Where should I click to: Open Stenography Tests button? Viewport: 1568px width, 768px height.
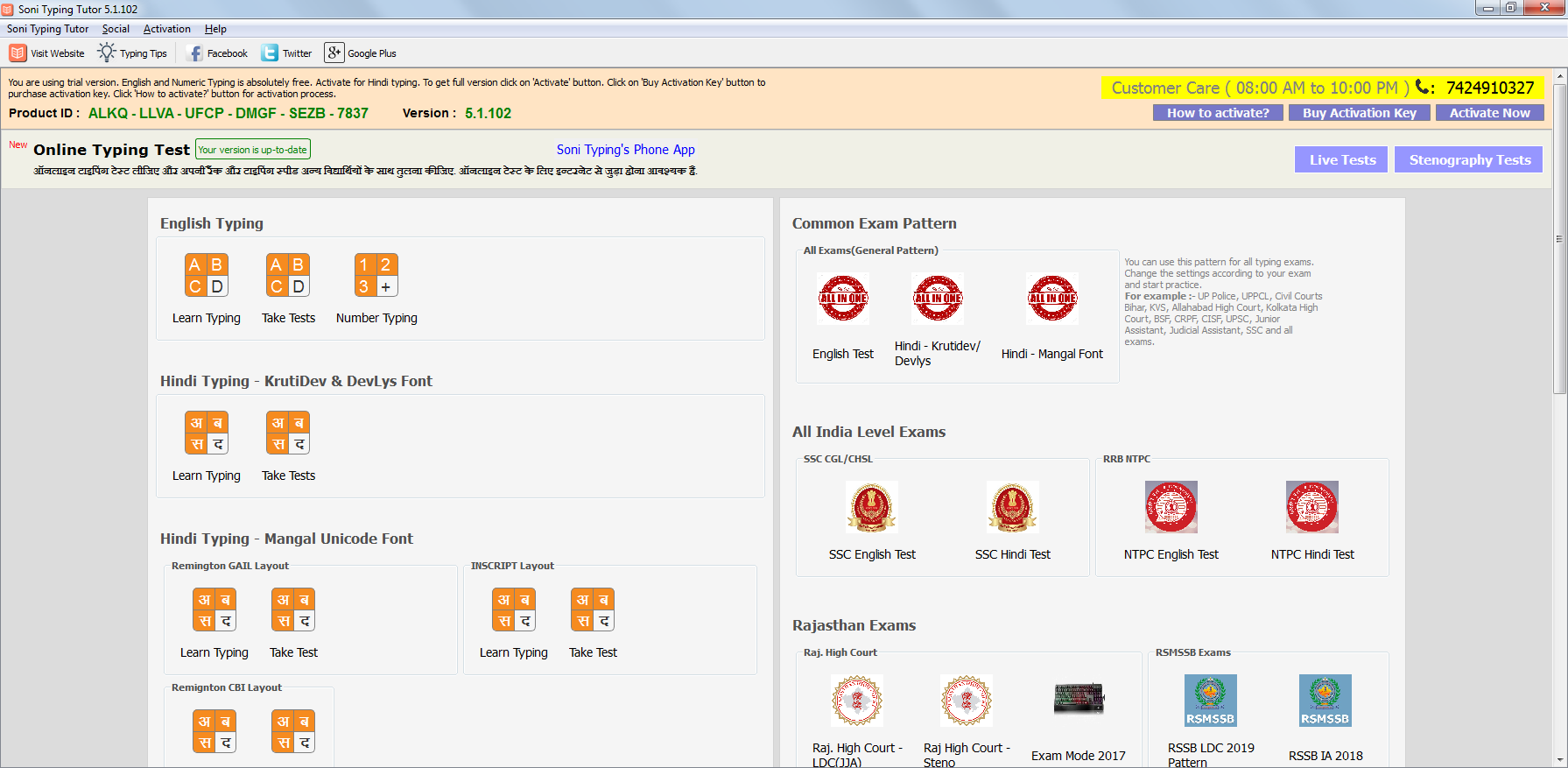(1469, 159)
